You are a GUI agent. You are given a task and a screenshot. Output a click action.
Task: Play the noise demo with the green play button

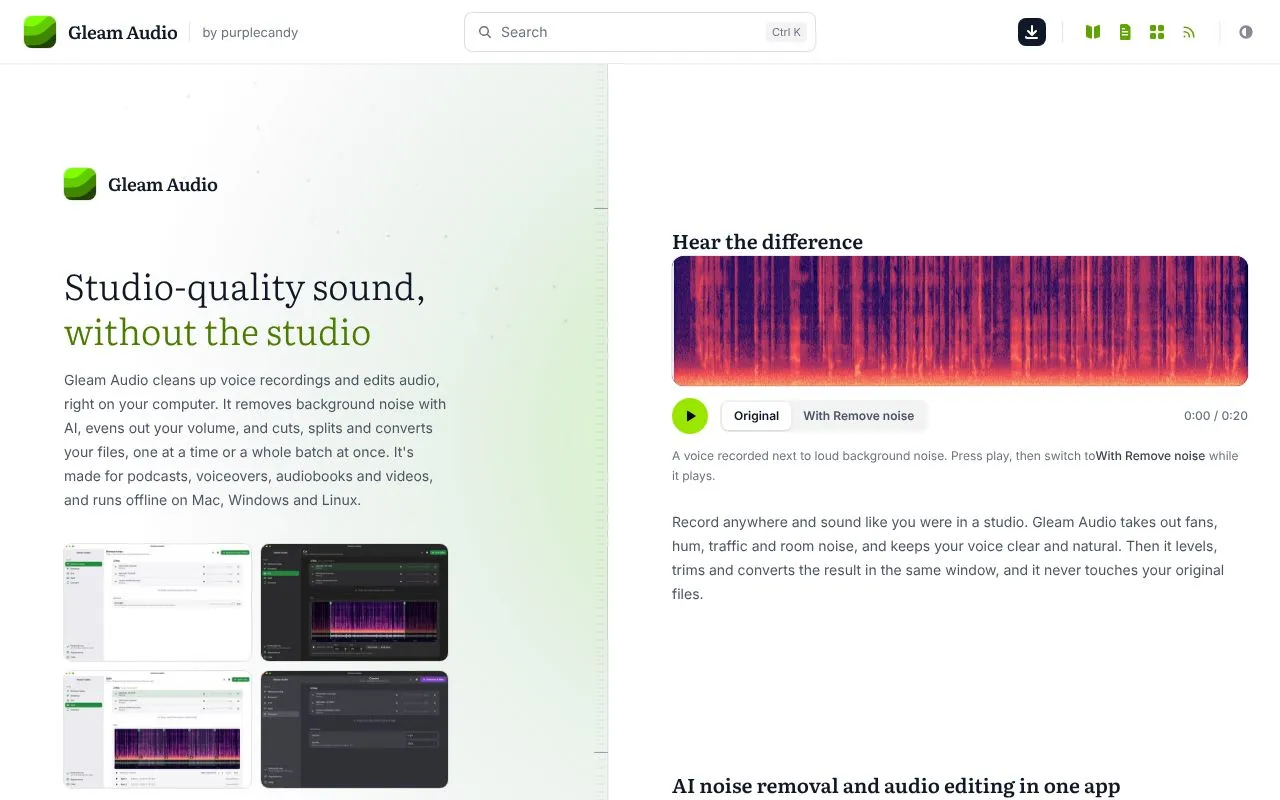[690, 416]
